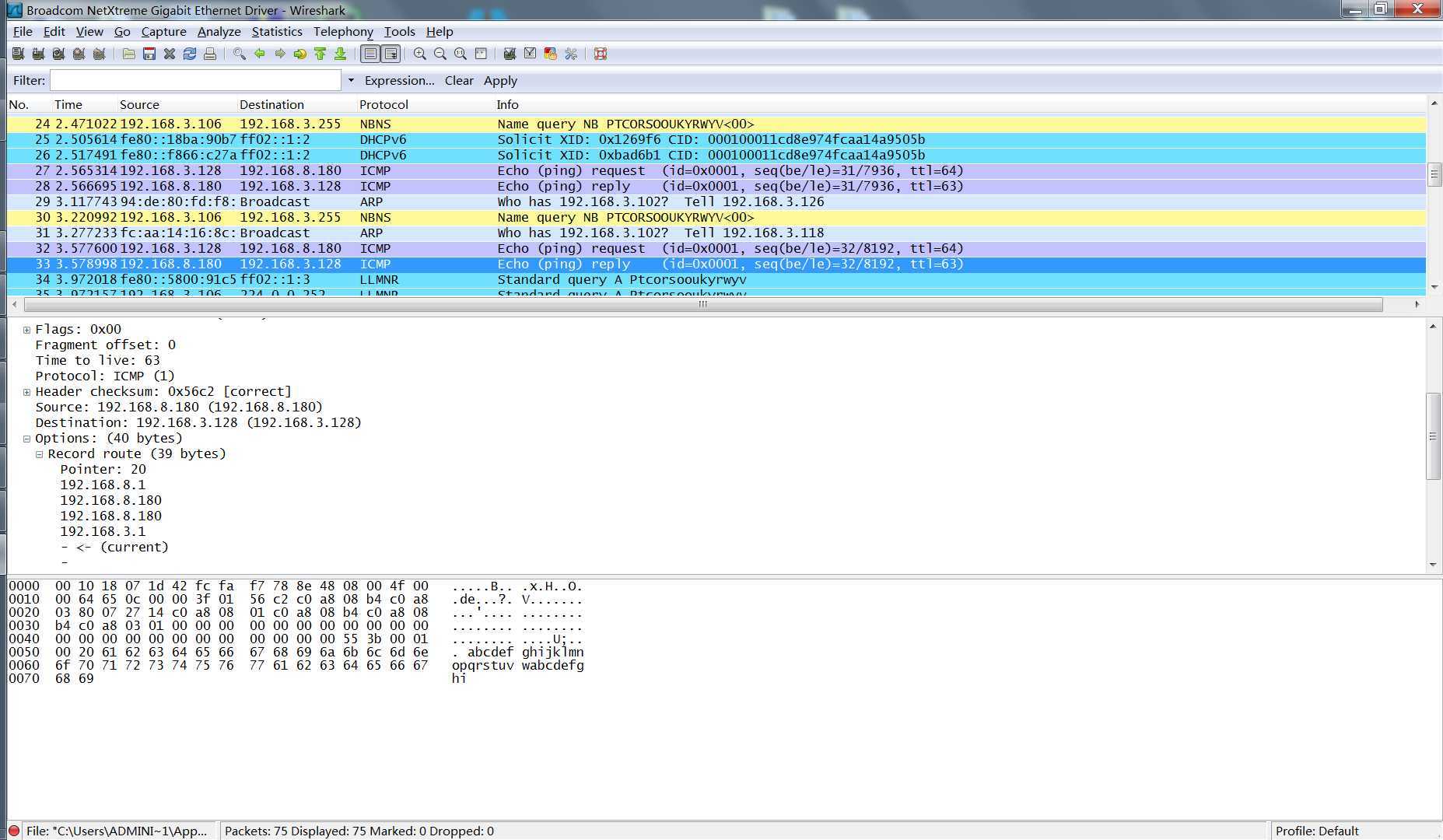Apply the display filter
This screenshot has width=1443, height=840.
pyautogui.click(x=500, y=80)
